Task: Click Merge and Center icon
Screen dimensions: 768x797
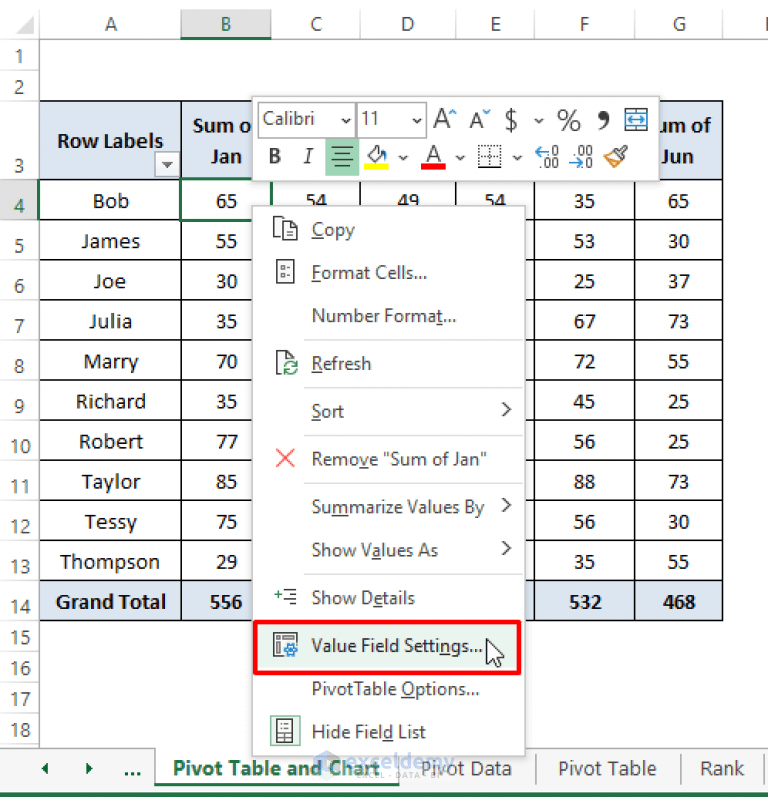Action: (x=636, y=119)
